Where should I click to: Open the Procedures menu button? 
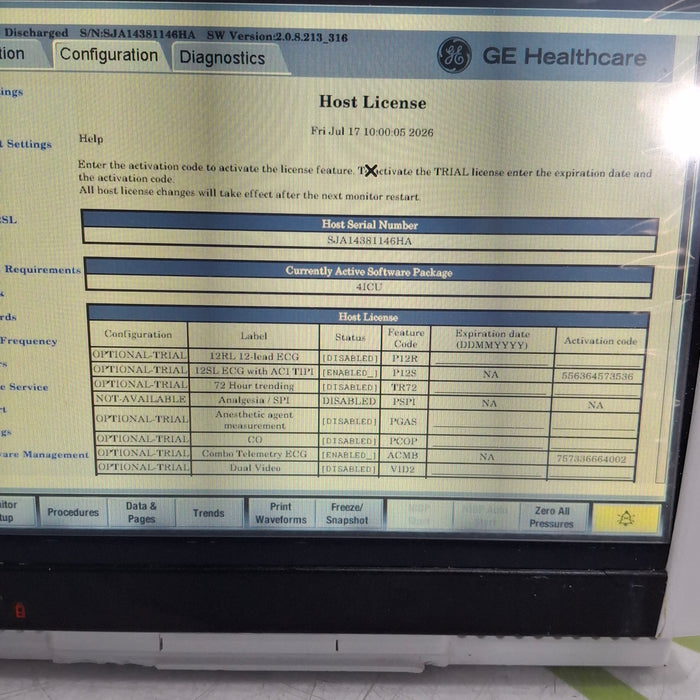point(73,512)
